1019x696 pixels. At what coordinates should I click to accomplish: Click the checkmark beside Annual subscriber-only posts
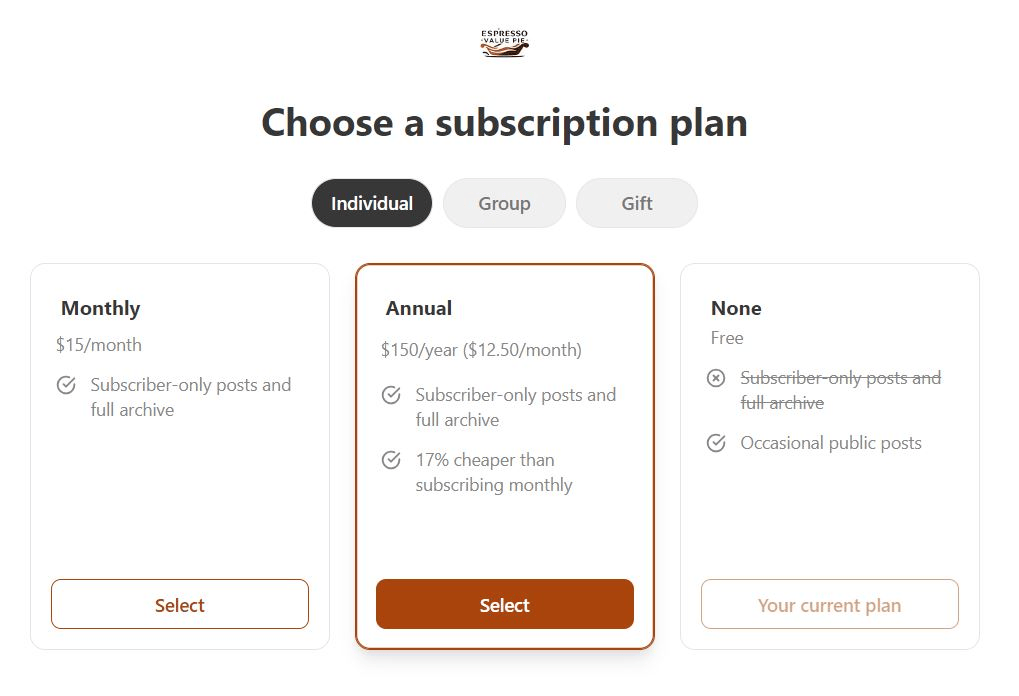pos(391,395)
